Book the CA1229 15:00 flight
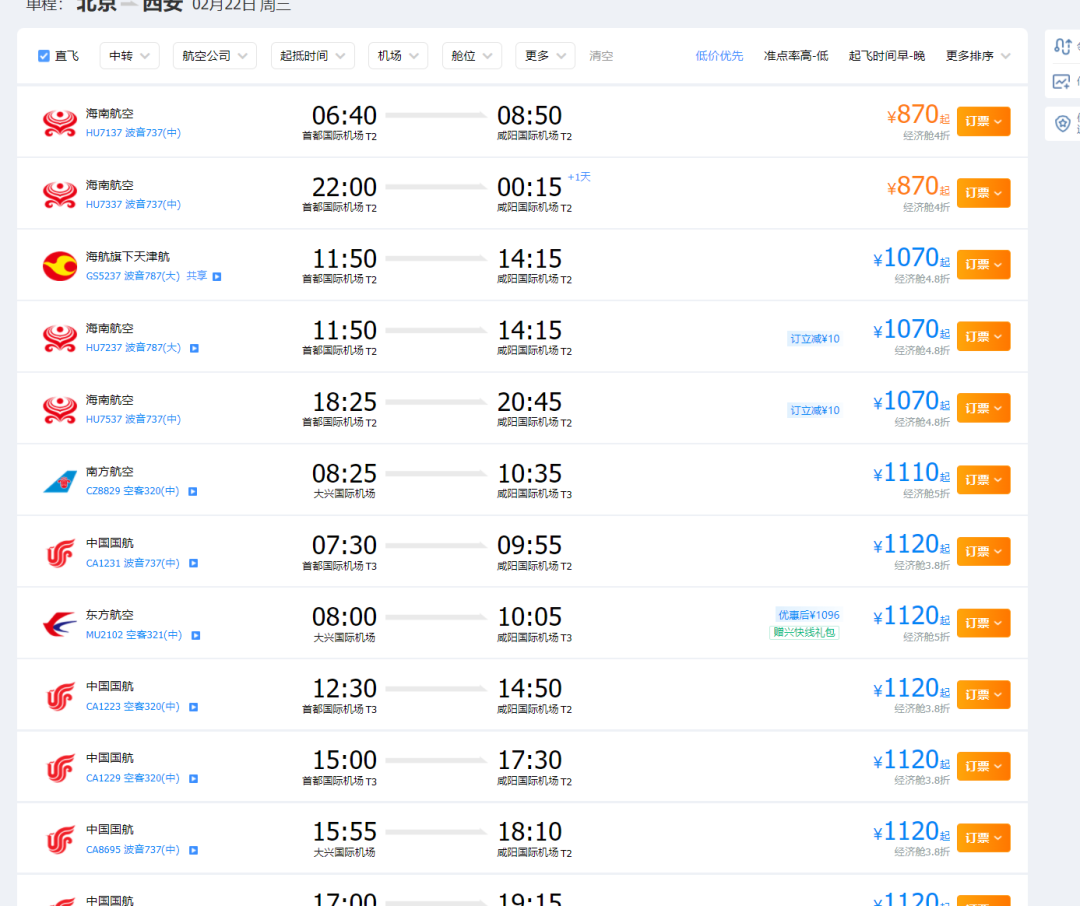The image size is (1080, 906). click(x=984, y=766)
